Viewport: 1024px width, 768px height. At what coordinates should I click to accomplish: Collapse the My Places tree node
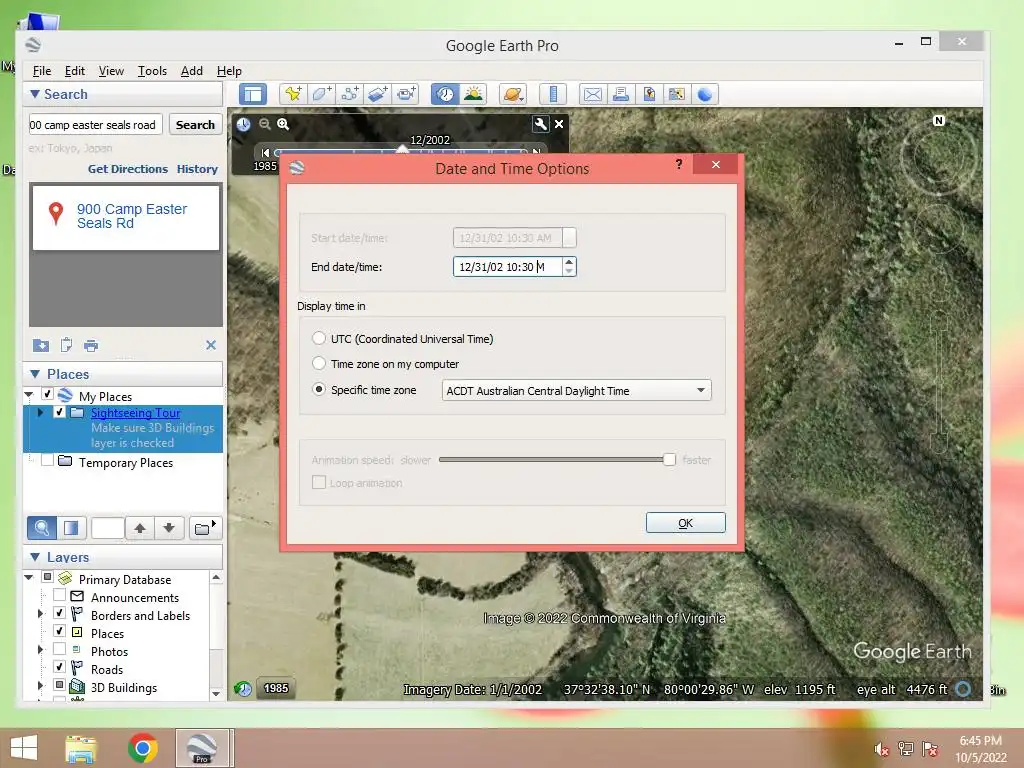tap(29, 395)
